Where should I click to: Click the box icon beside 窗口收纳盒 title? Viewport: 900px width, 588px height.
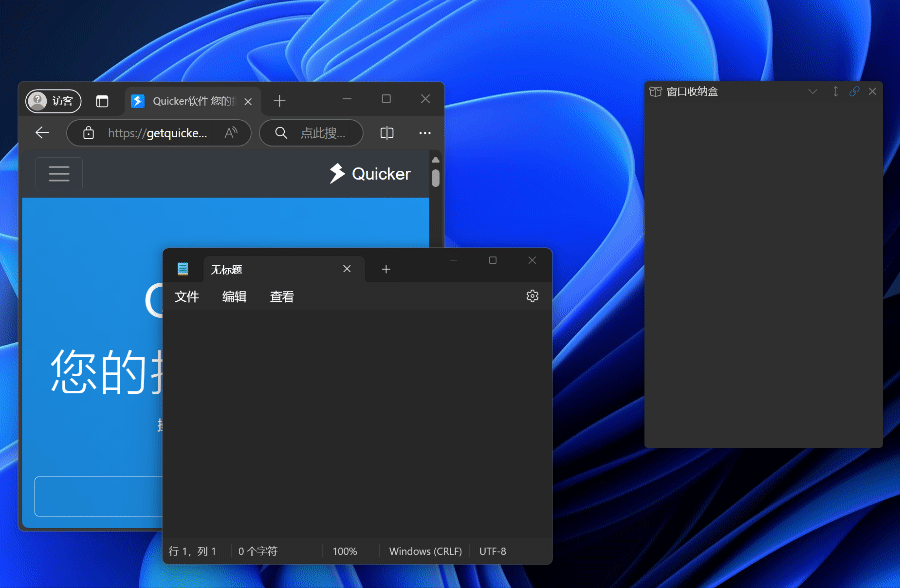coord(655,91)
